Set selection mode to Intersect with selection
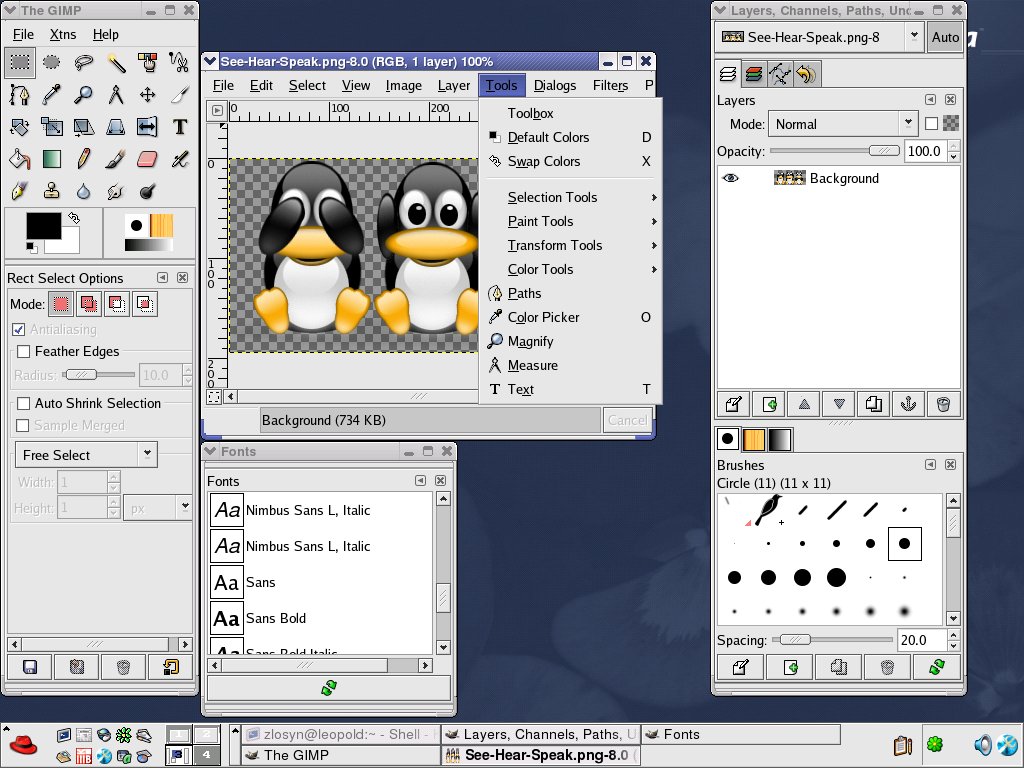This screenshot has width=1024, height=768. coord(145,304)
